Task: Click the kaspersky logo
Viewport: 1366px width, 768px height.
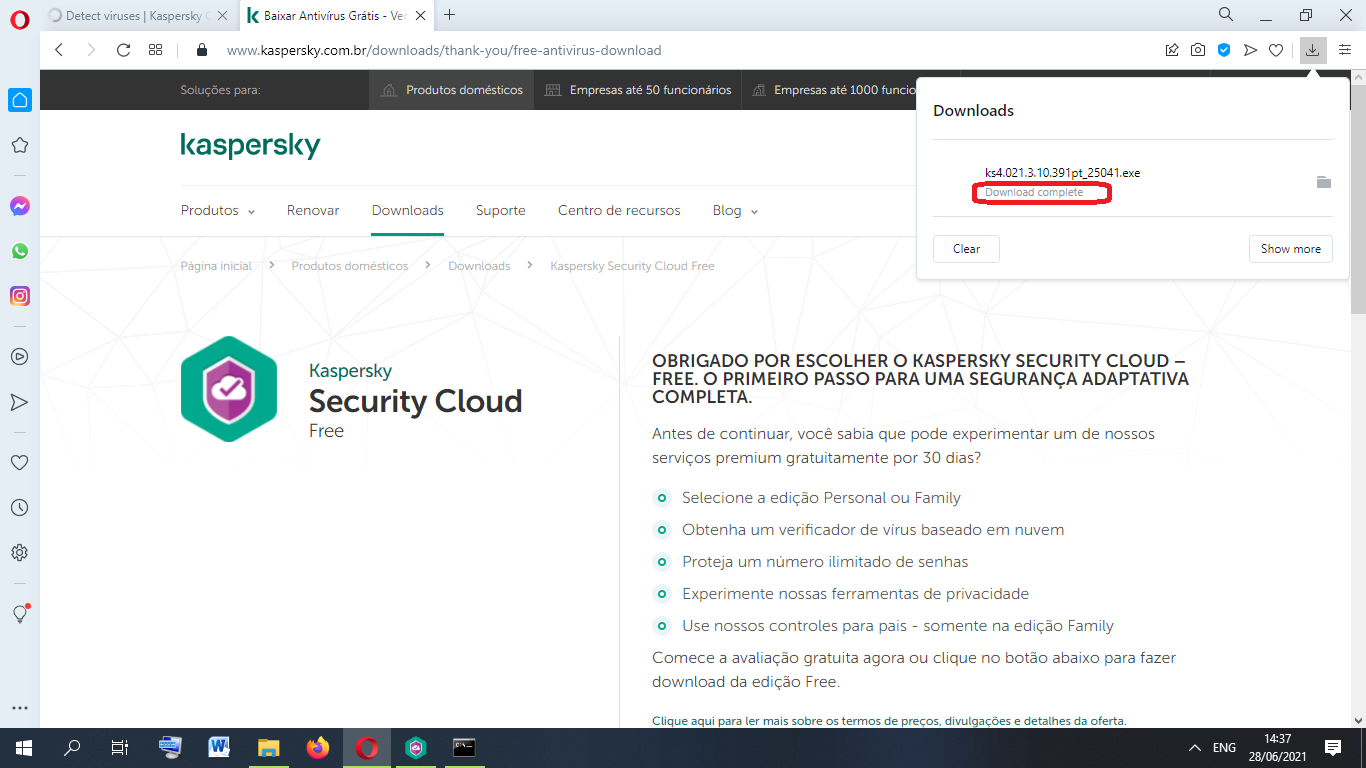Action: coord(250,146)
